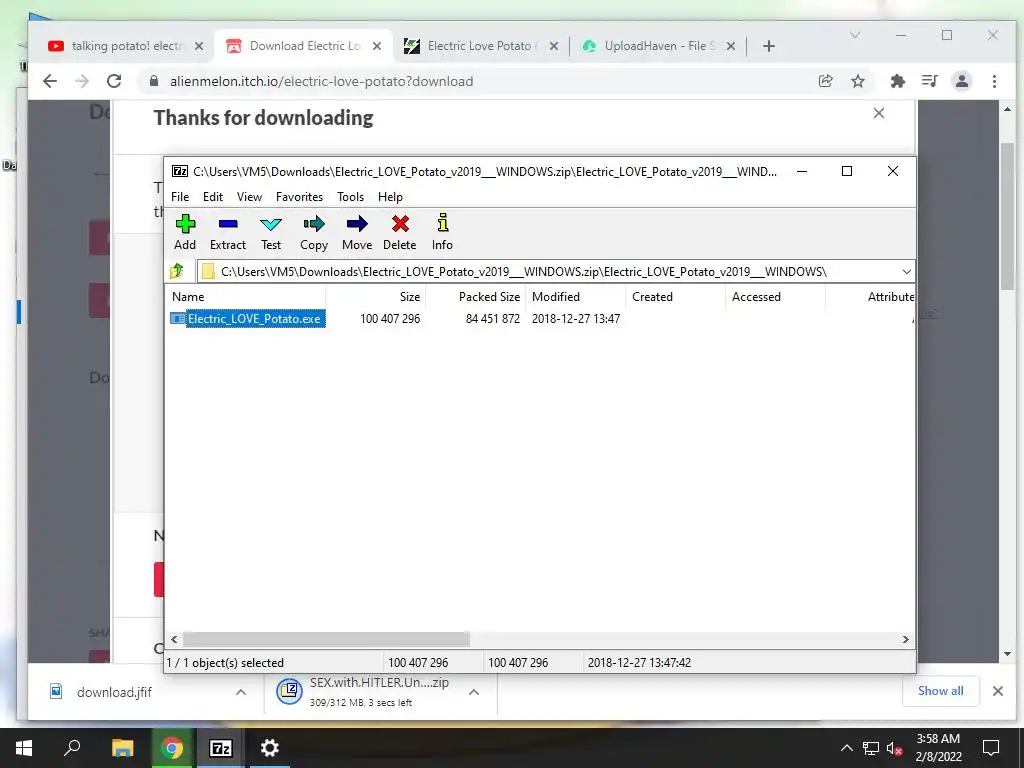Viewport: 1024px width, 768px height.
Task: Open the download.jfif download item
Action: [x=114, y=692]
